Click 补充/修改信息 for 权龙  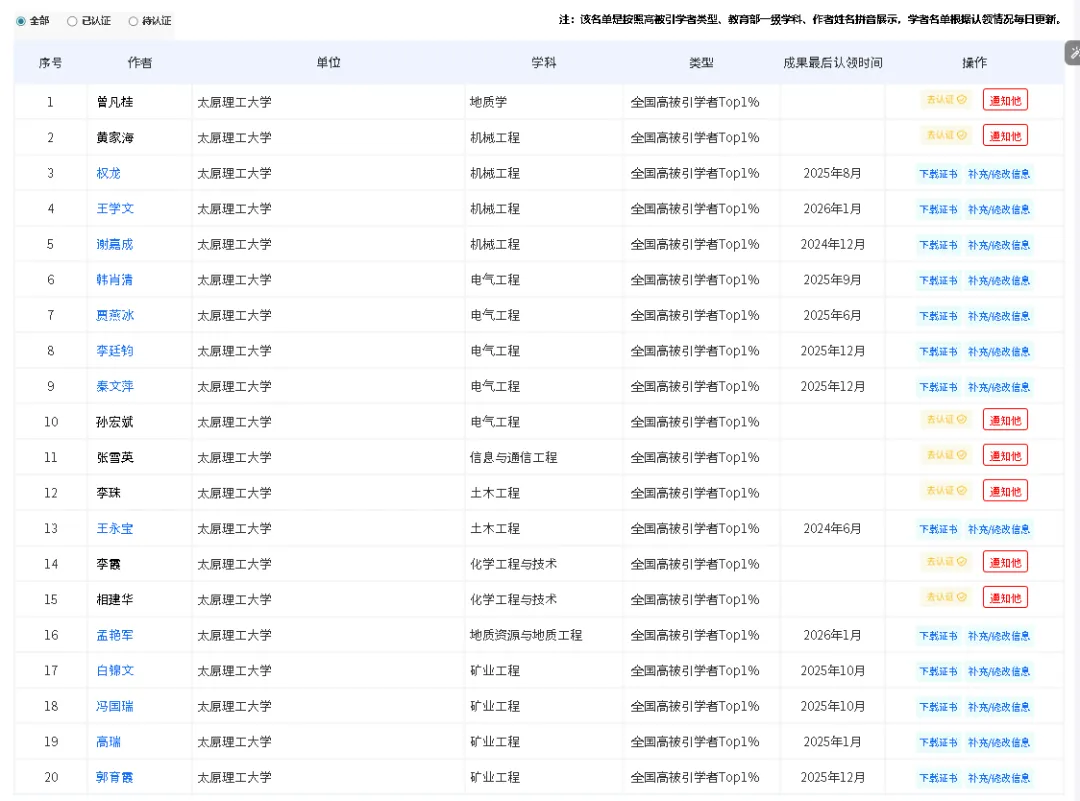tap(999, 174)
